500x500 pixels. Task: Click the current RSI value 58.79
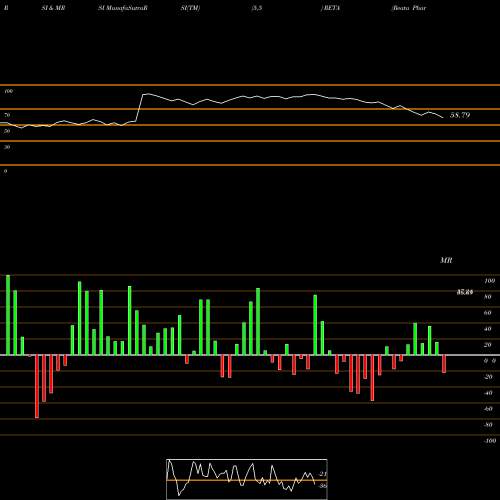[x=460, y=115]
